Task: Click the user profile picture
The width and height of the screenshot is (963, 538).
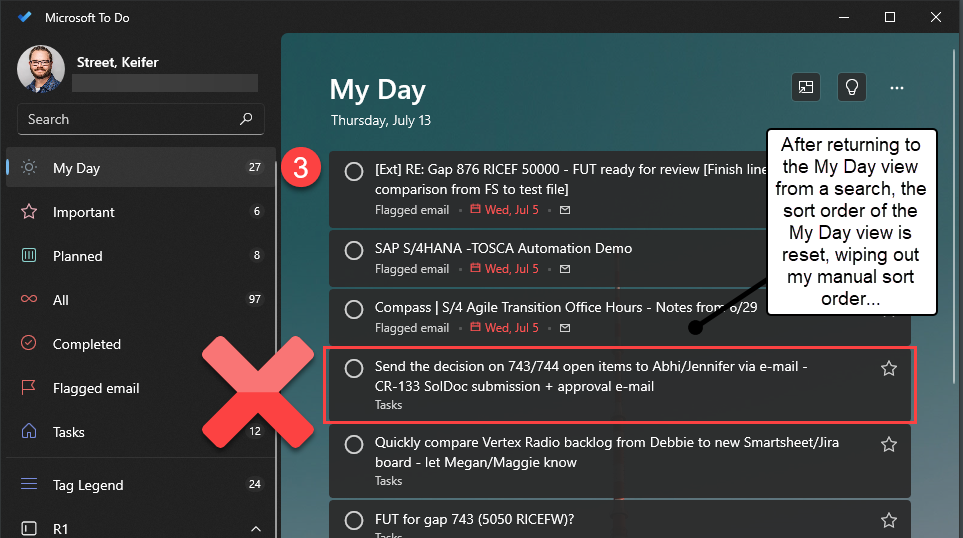Action: 41,68
